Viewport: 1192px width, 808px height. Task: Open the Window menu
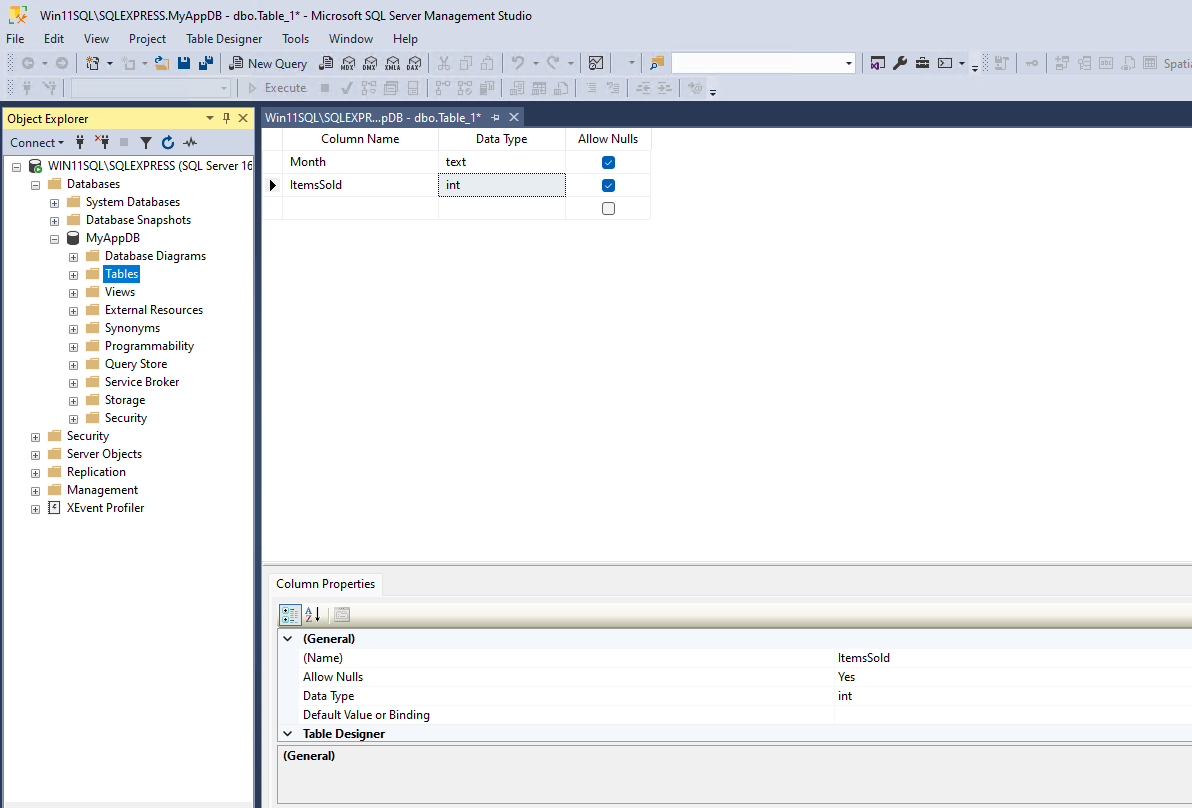350,39
